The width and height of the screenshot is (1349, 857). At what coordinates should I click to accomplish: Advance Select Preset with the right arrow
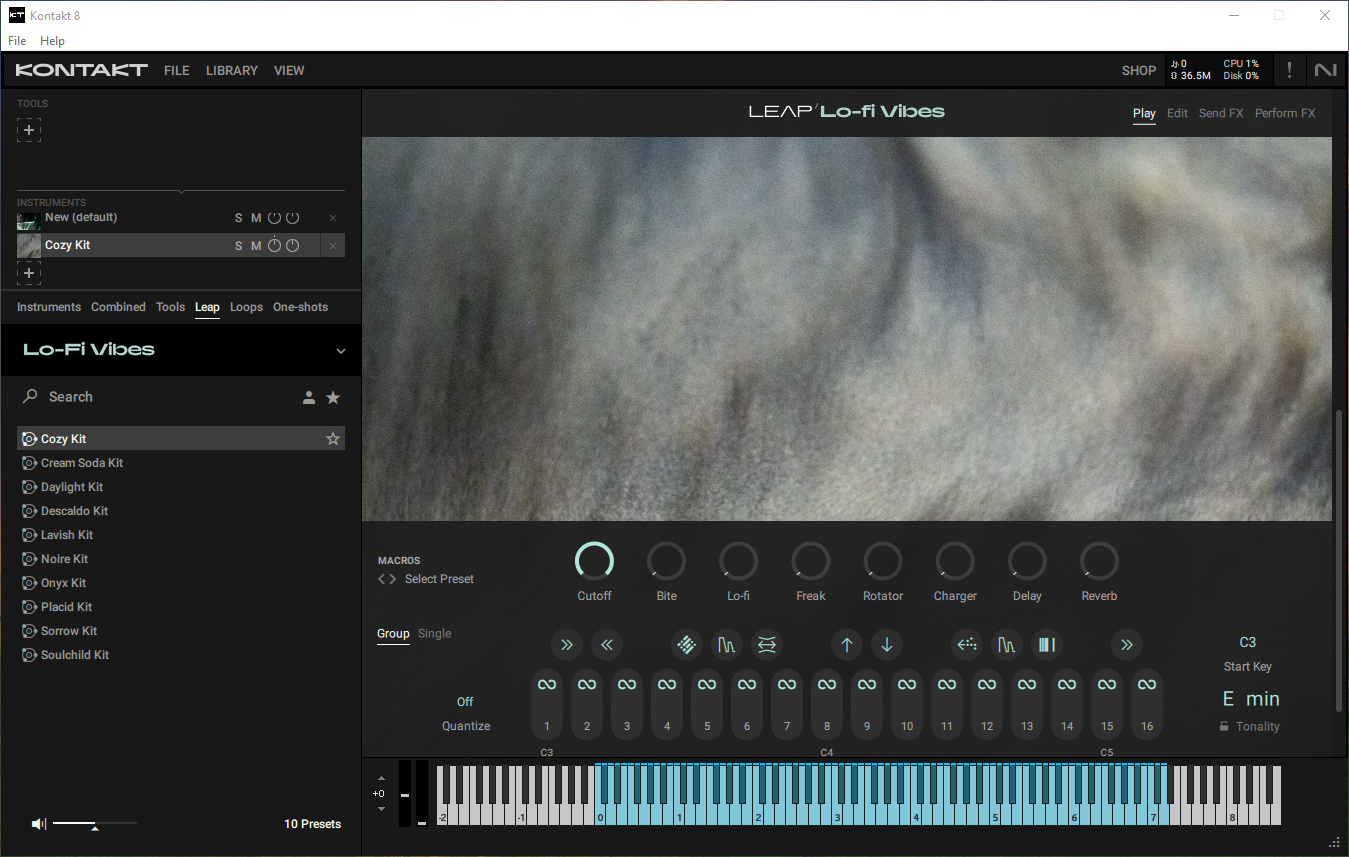click(x=392, y=578)
